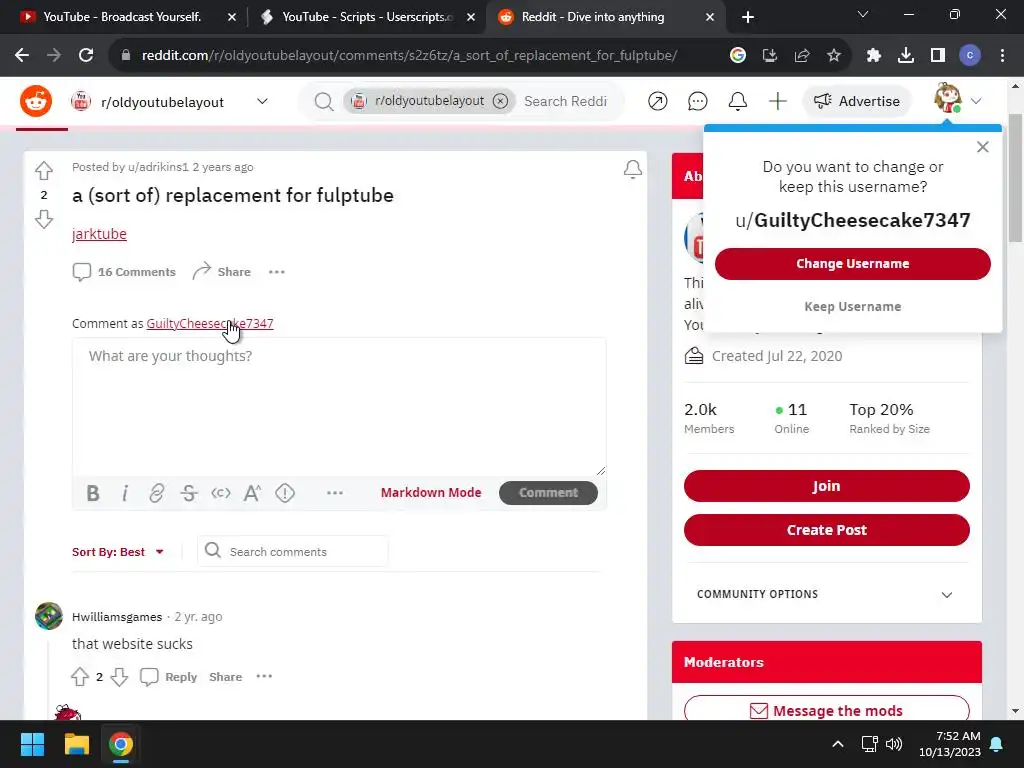
Task: Share this page via address bar icon
Action: coord(802,56)
